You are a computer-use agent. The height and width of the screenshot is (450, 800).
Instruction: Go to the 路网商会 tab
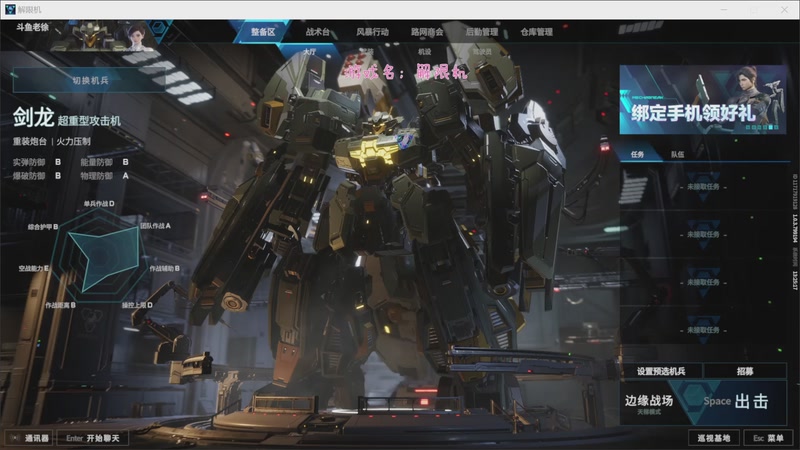427,32
